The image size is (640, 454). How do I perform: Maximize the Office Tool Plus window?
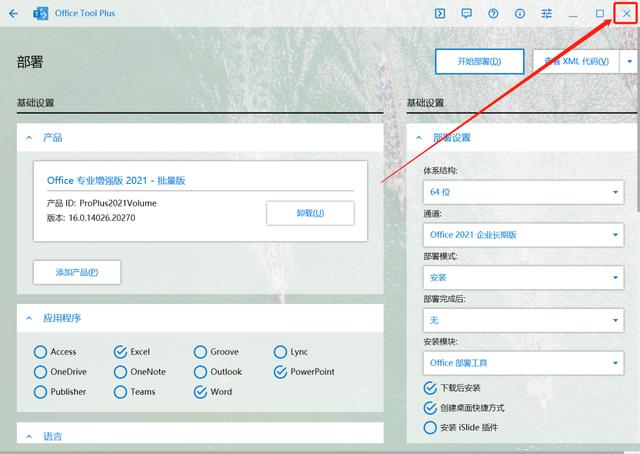tap(600, 13)
